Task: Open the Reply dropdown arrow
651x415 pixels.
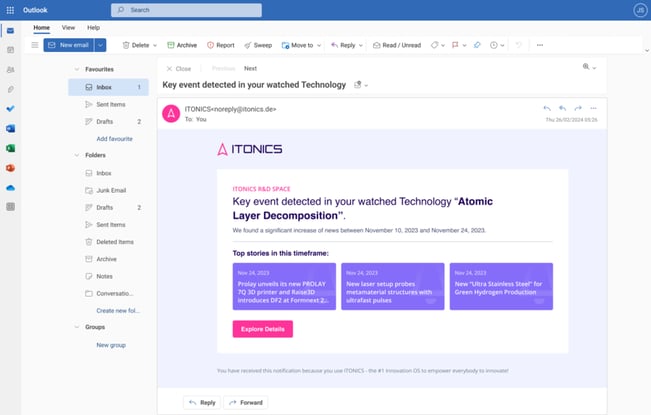Action: point(361,45)
